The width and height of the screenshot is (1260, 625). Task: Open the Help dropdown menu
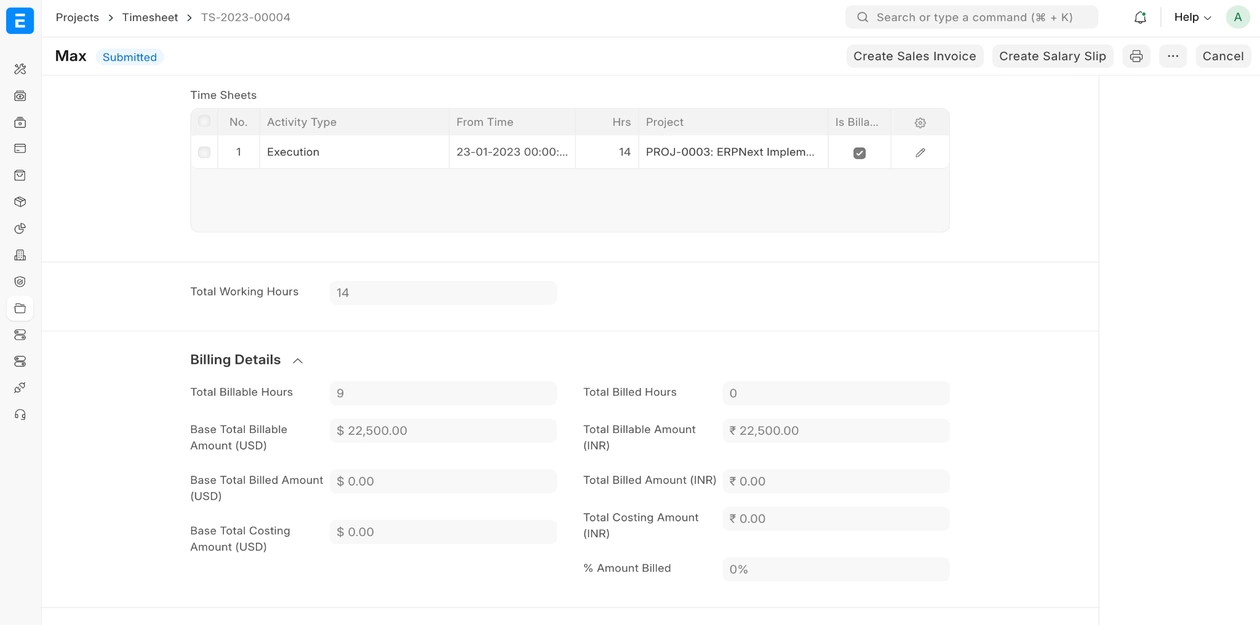click(x=1192, y=17)
